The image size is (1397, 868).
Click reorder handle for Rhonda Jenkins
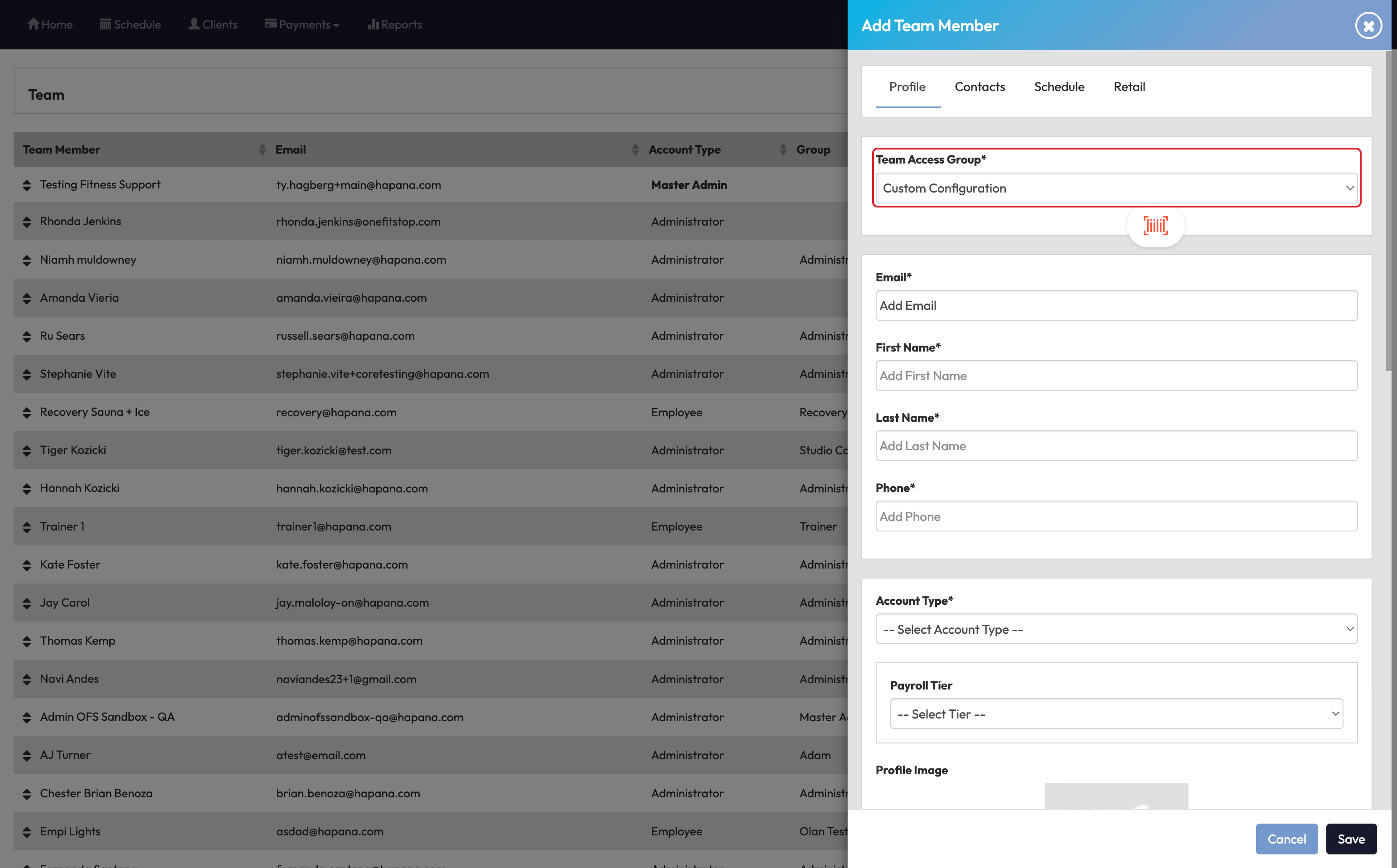(26, 222)
